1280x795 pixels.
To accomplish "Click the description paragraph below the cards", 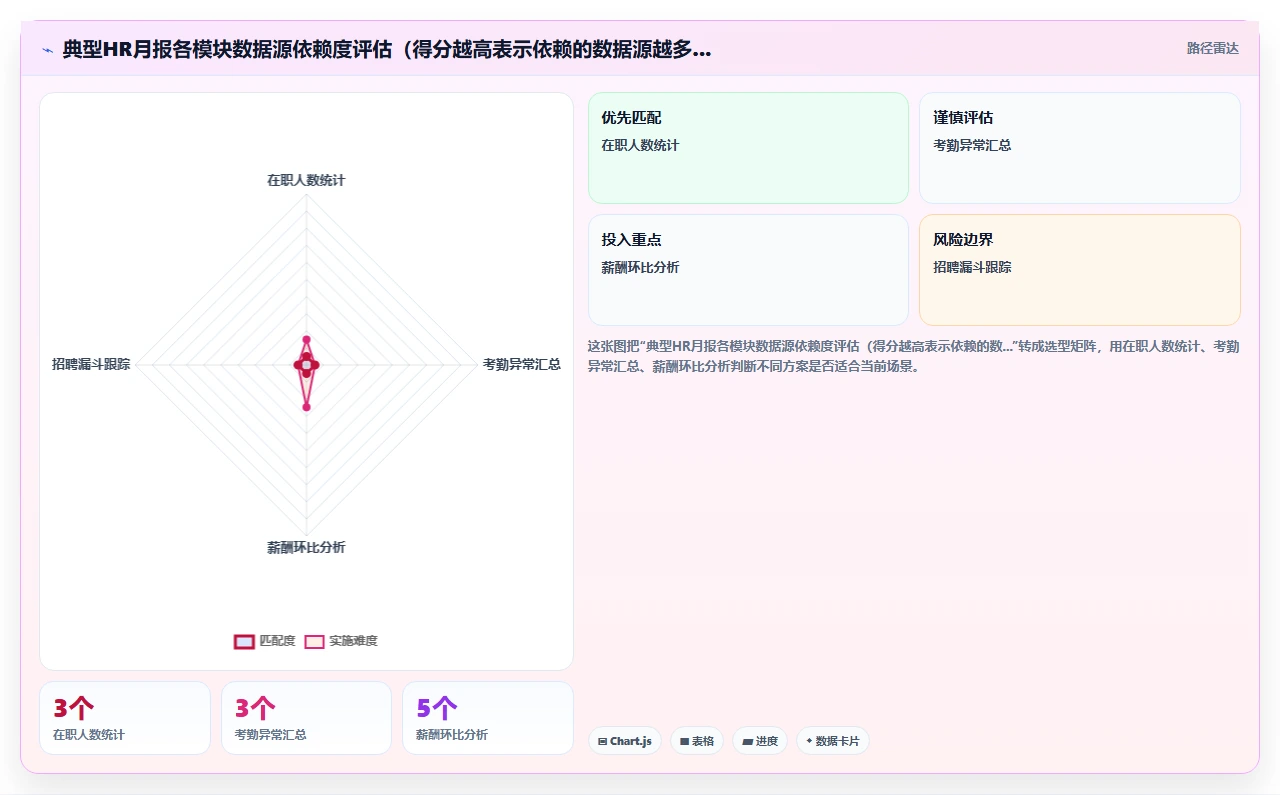I will click(x=914, y=356).
